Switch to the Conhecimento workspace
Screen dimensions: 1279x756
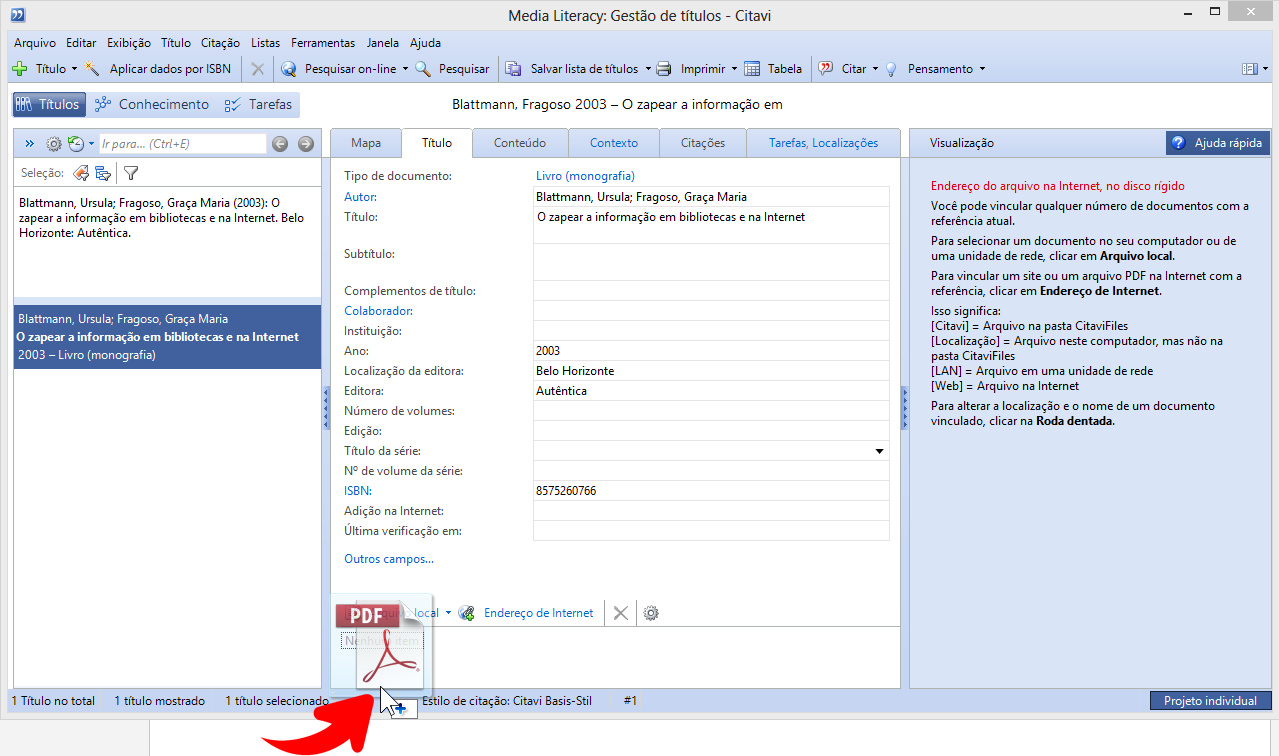point(151,104)
